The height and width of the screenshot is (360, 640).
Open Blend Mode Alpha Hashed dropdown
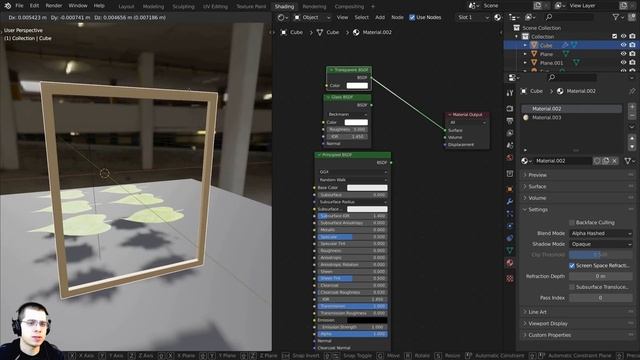[601, 233]
